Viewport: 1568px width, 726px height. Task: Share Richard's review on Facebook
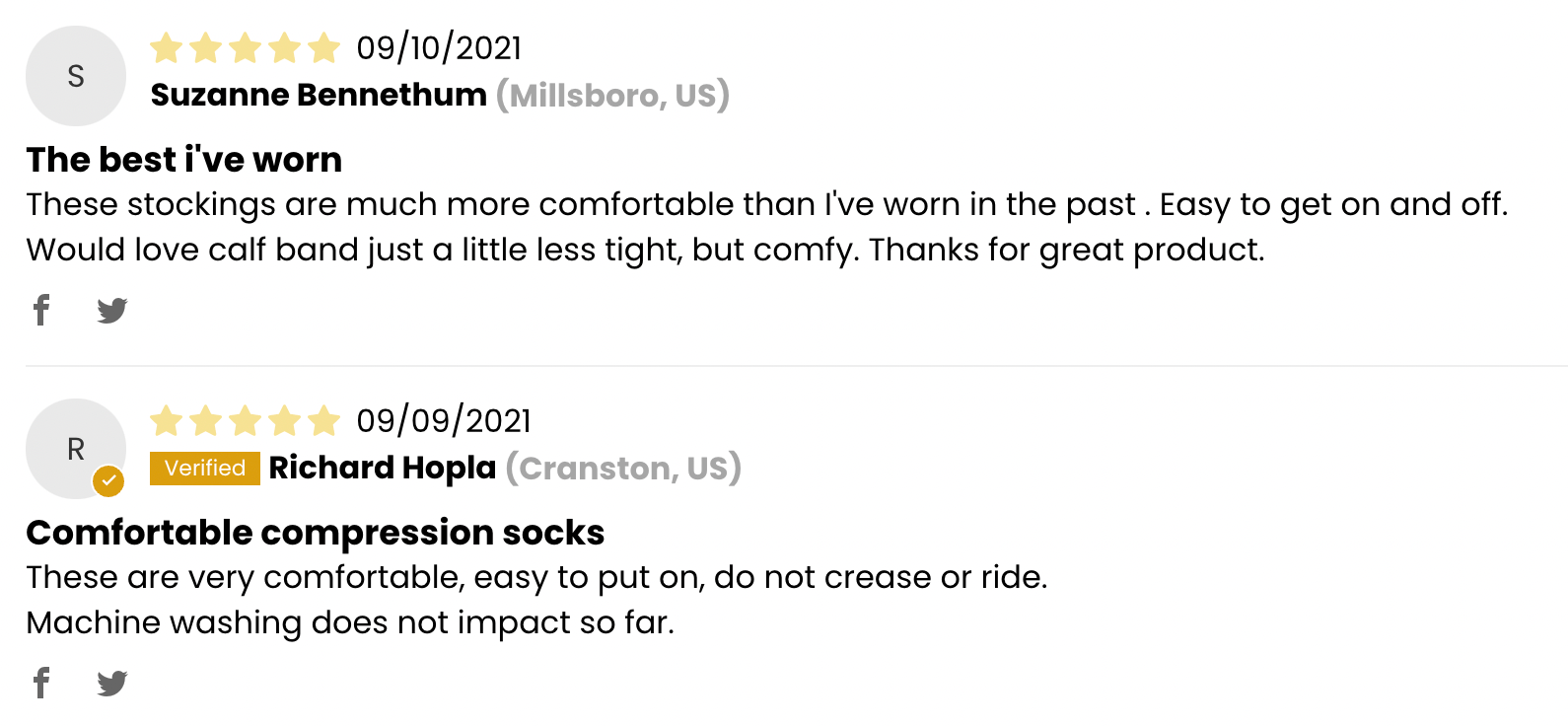tap(41, 683)
